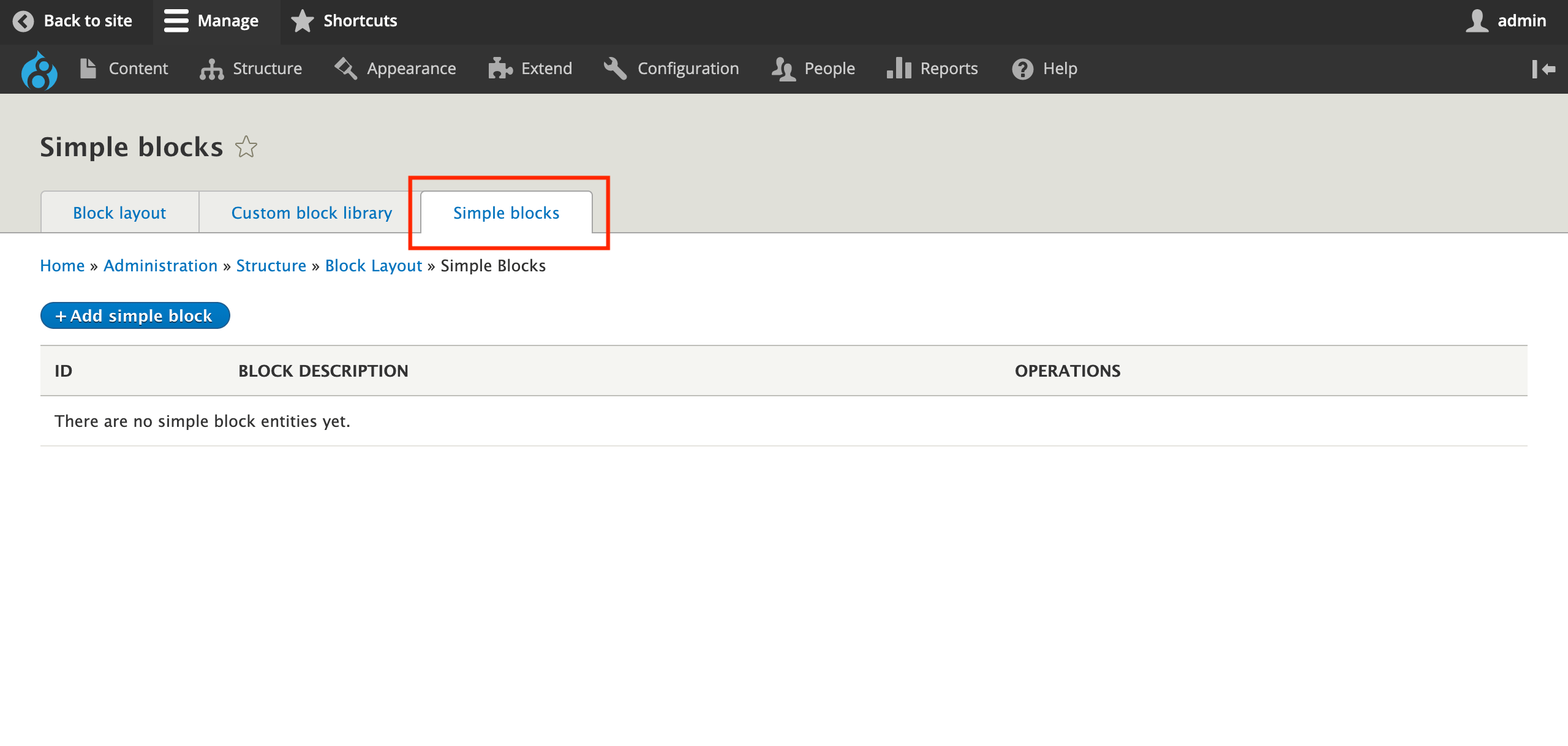
Task: Expand the Shortcuts toolbar tray
Action: point(344,21)
